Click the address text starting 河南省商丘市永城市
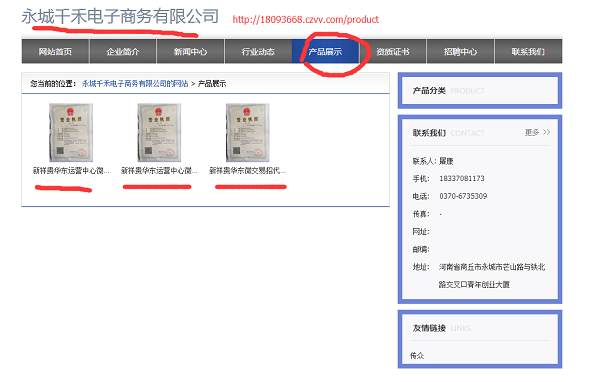 [492, 276]
